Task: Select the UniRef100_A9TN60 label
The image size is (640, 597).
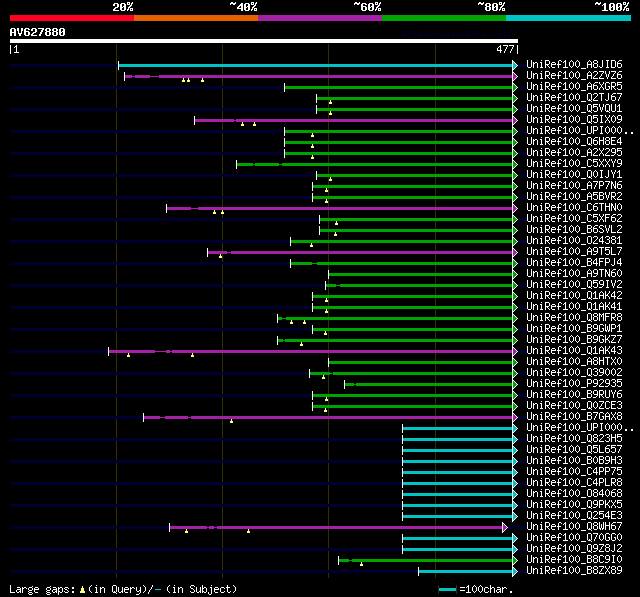Action: (x=574, y=274)
